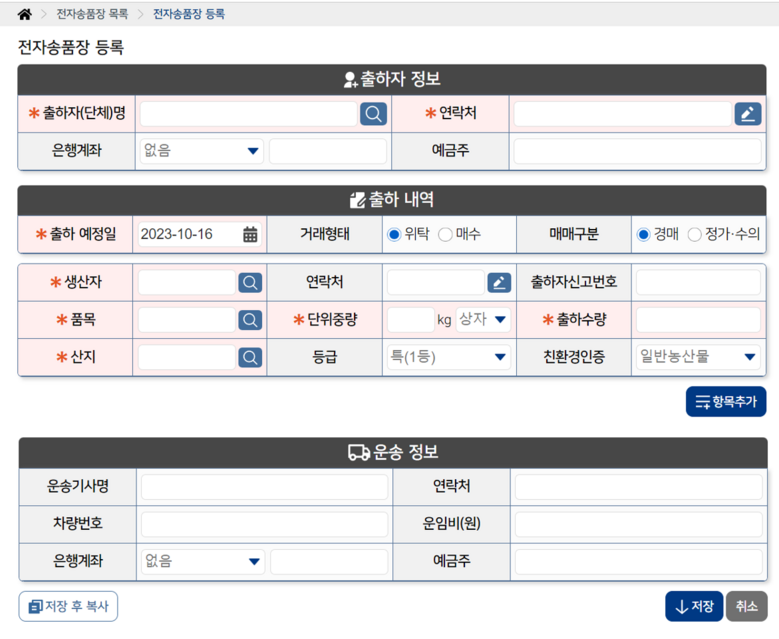Focus shipper 연락처 input field
Screen dimensions: 779x639
click(623, 114)
